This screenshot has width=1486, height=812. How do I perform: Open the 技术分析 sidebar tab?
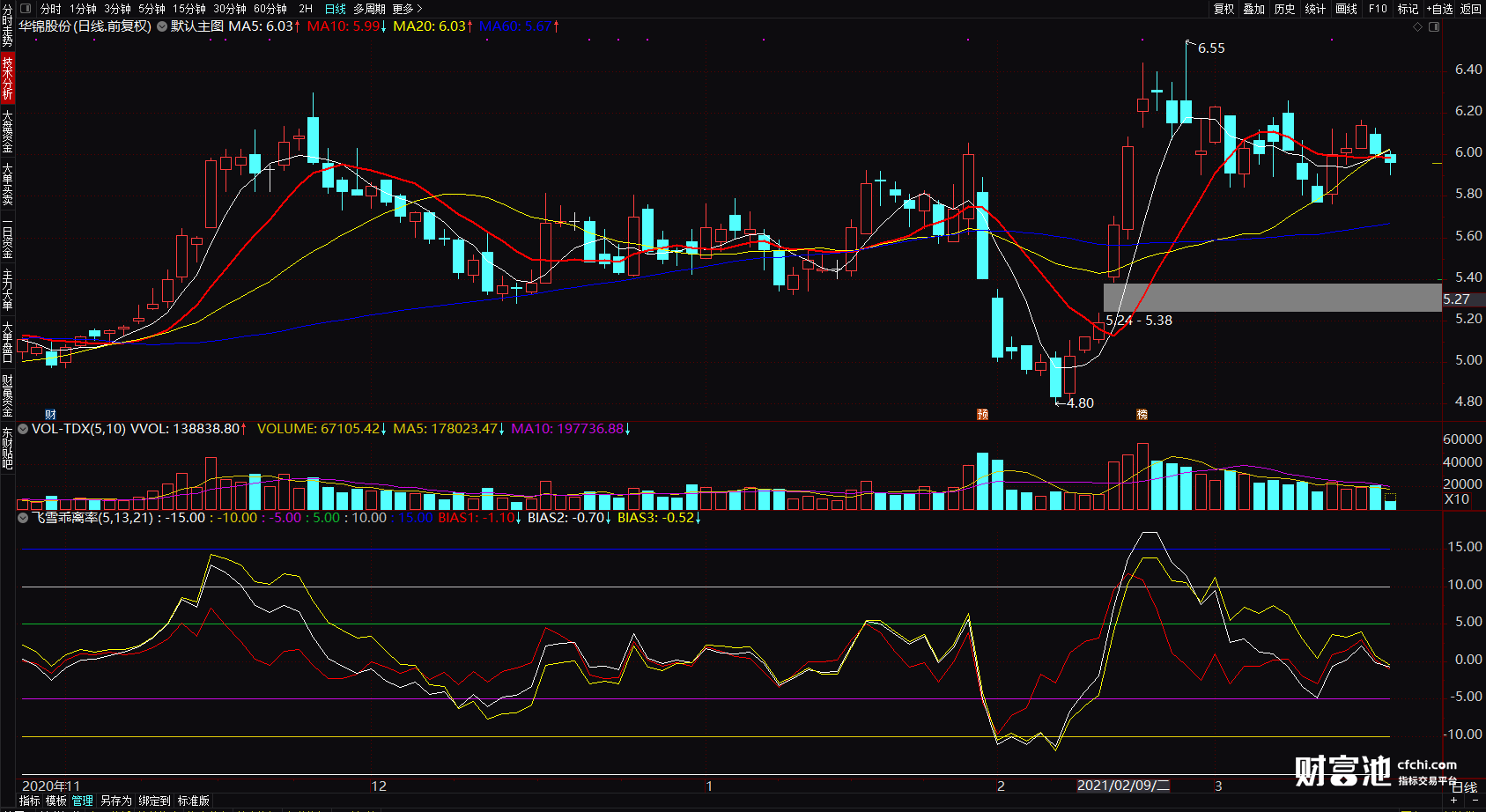7,78
